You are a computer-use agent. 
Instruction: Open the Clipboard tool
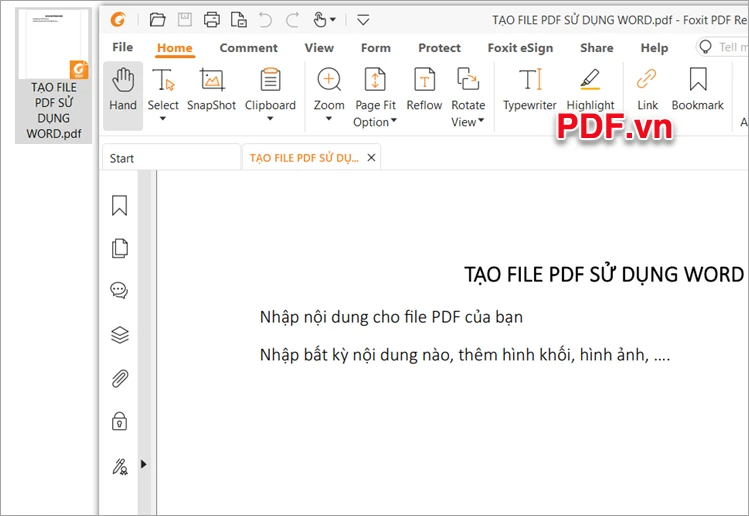(270, 89)
